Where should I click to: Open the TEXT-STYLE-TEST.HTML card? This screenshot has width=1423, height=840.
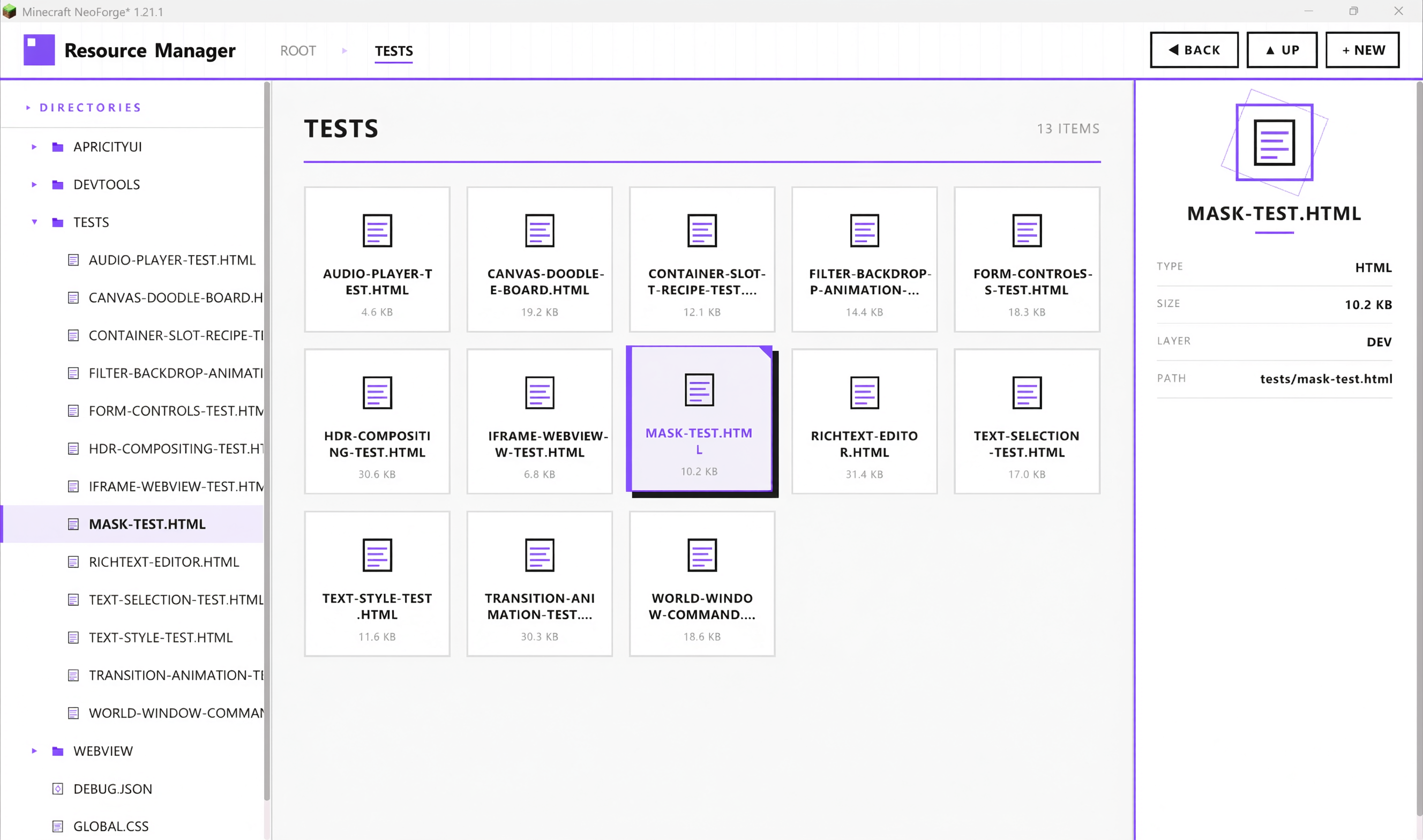pos(377,584)
